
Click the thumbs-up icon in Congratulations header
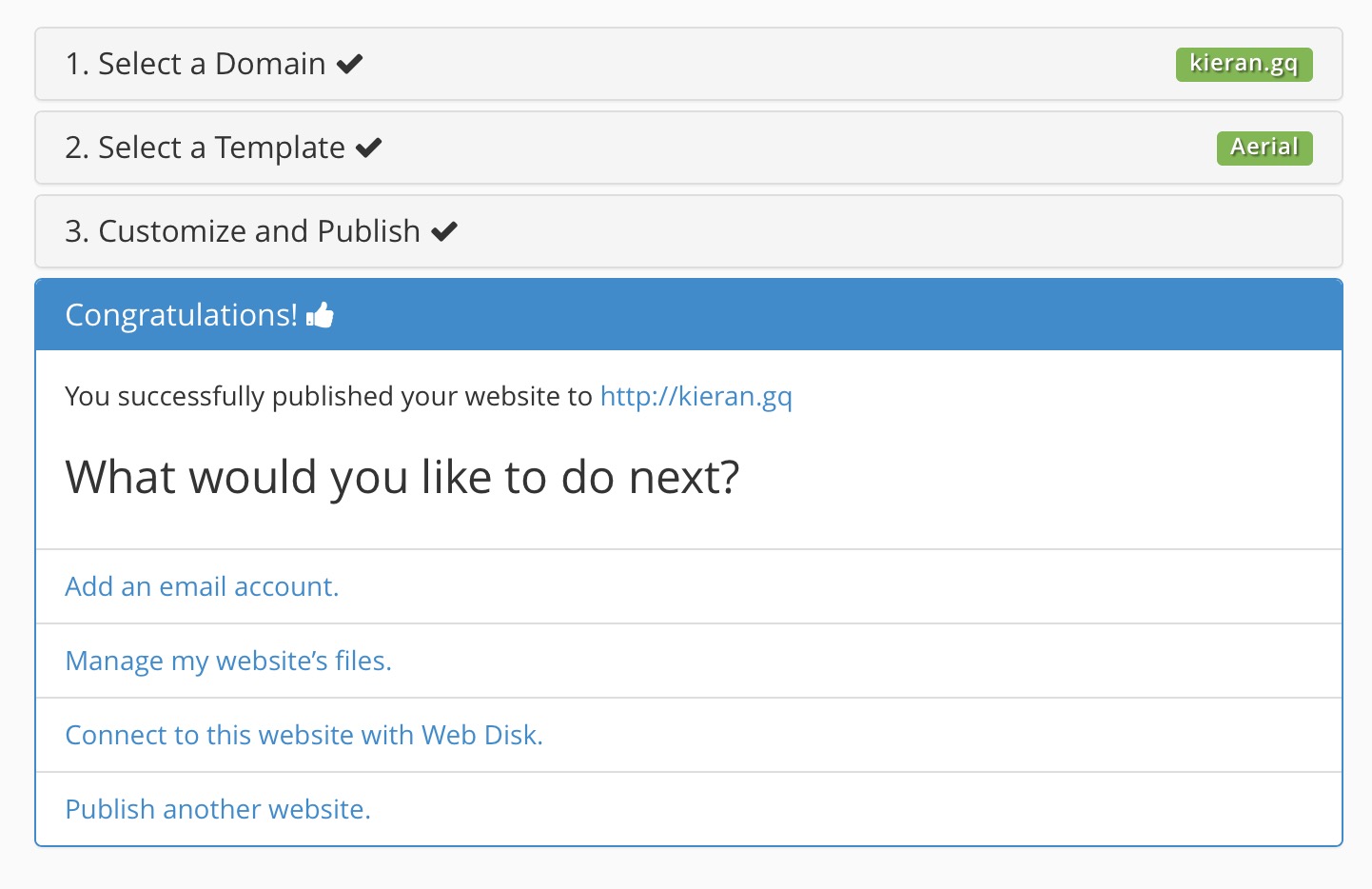pos(321,315)
